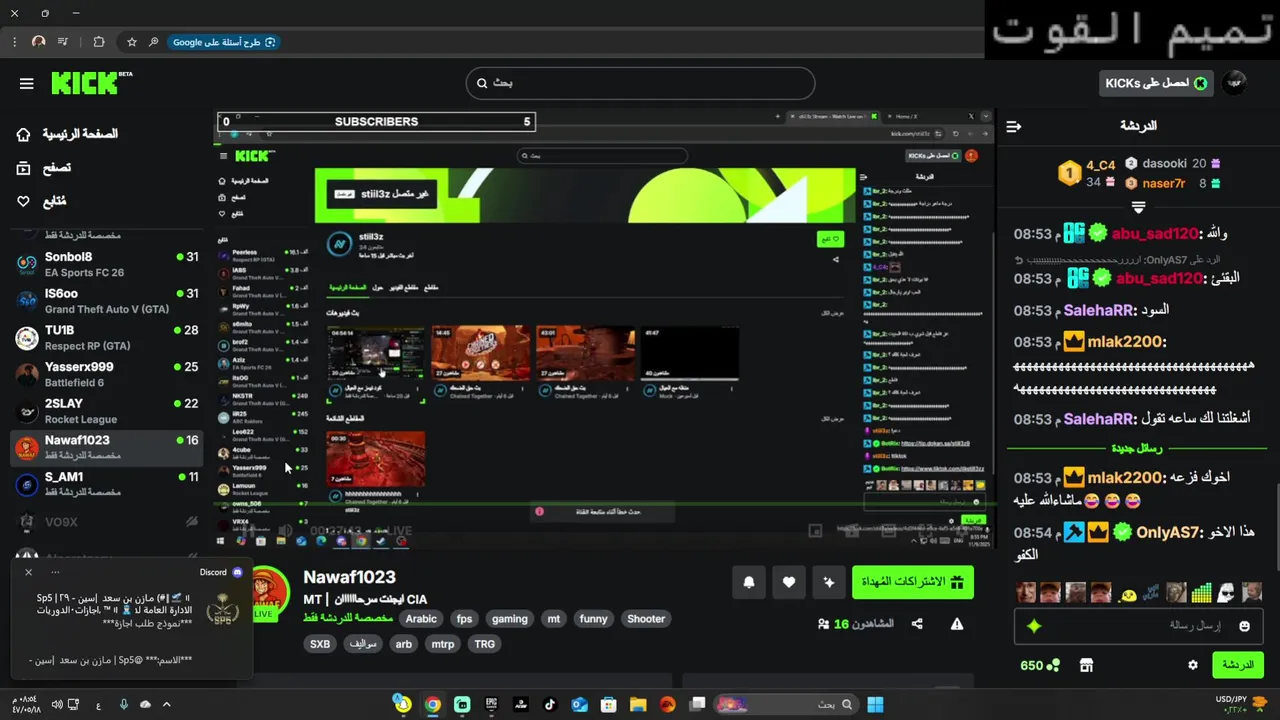Viewport: 1280px width, 720px height.
Task: Open 4_C4 top gifter profile
Action: point(1087,172)
